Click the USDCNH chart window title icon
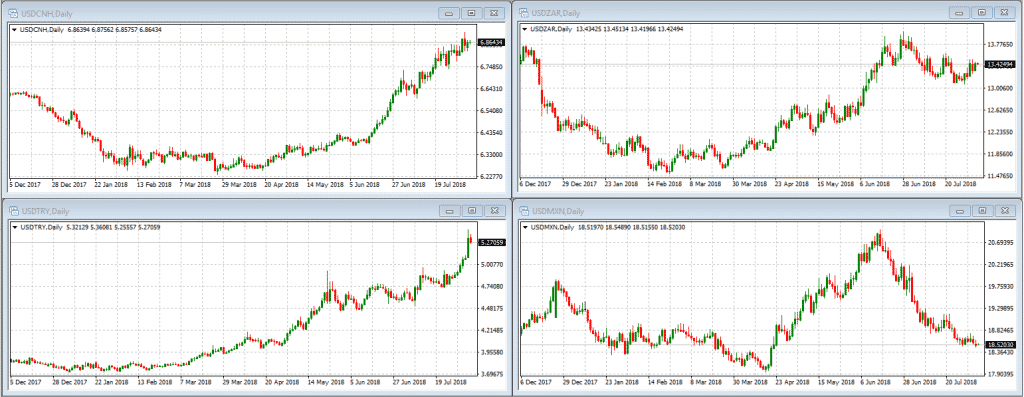This screenshot has width=1024, height=397. pyautogui.click(x=12, y=13)
